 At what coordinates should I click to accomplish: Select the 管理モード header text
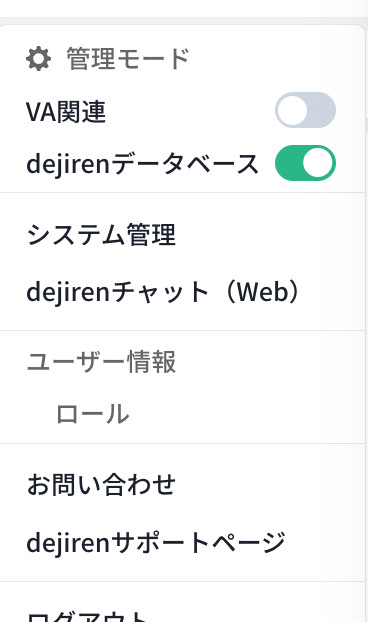[128, 59]
